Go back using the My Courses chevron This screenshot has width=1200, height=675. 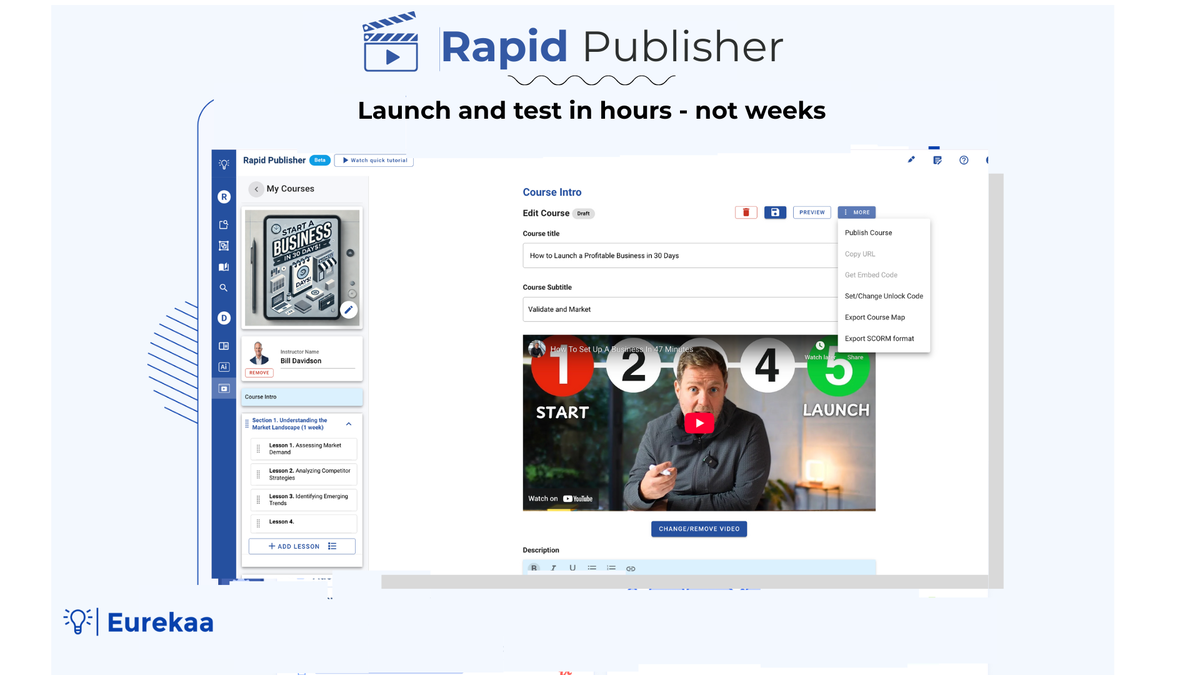pos(256,188)
